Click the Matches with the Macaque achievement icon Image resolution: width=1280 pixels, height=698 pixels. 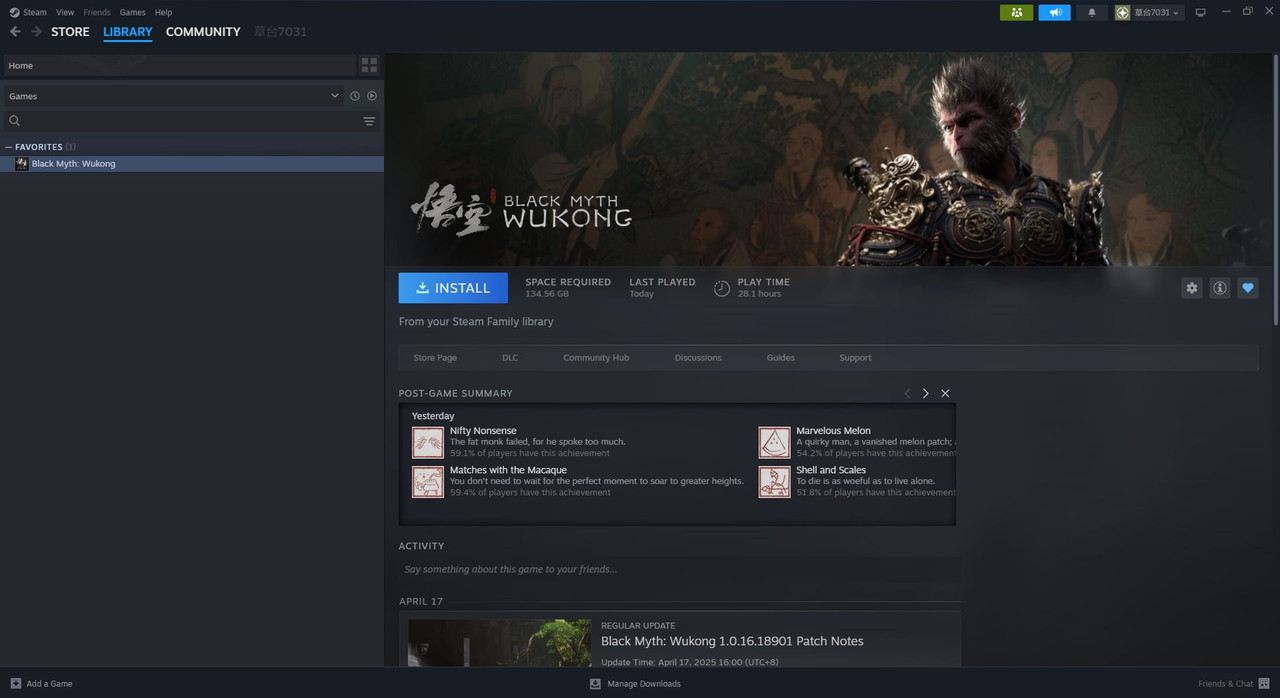coord(428,482)
